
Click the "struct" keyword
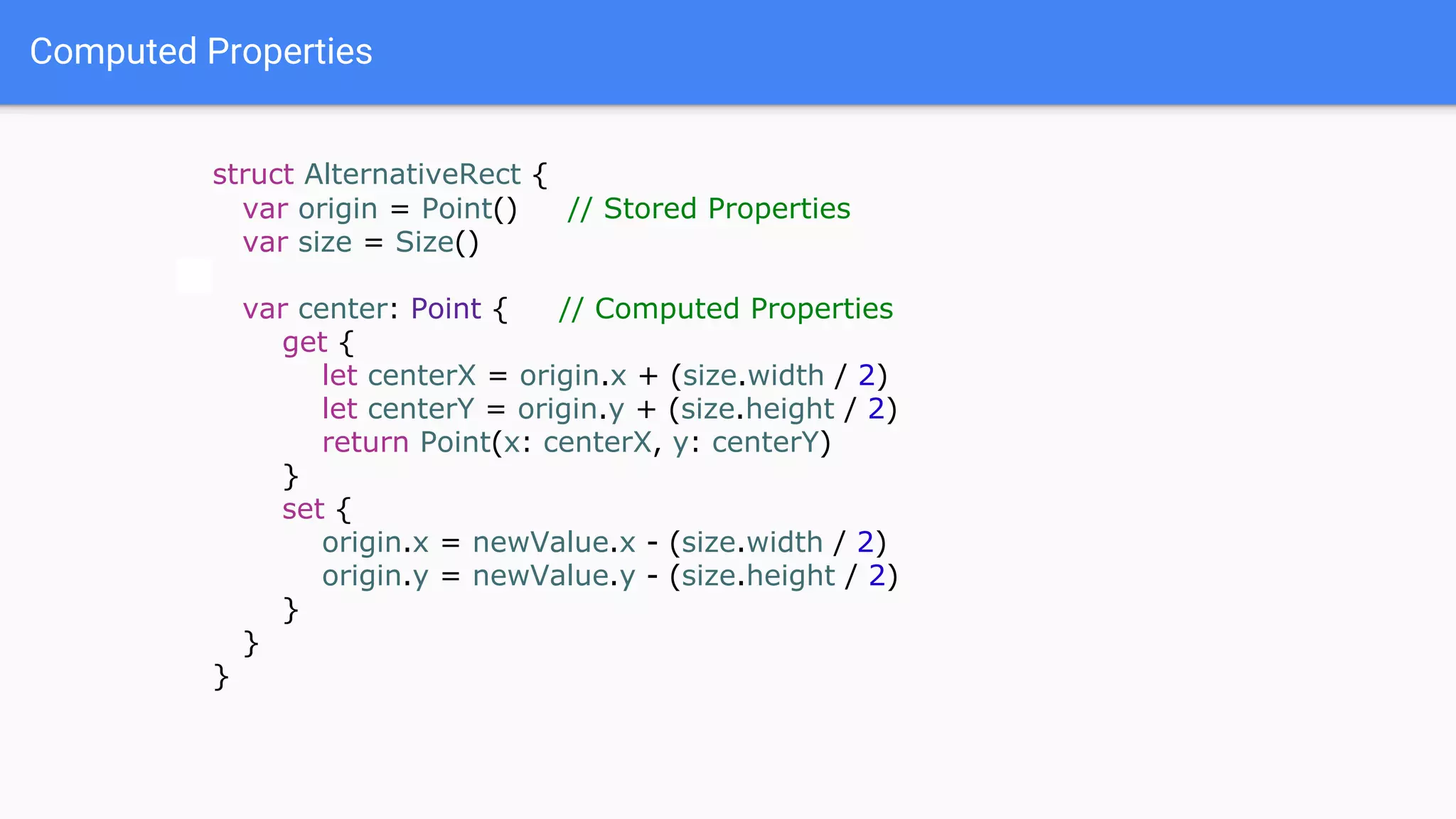tap(253, 175)
